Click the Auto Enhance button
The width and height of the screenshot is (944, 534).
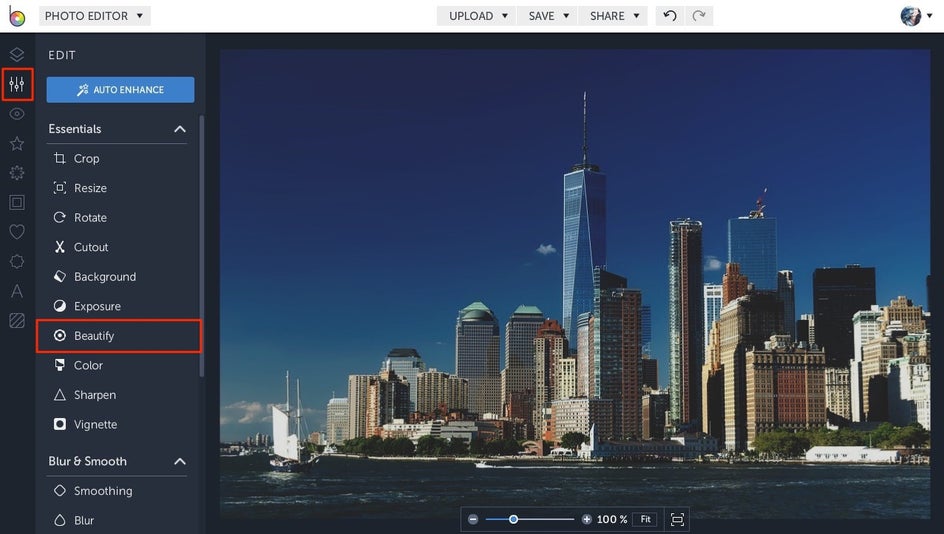tap(120, 89)
